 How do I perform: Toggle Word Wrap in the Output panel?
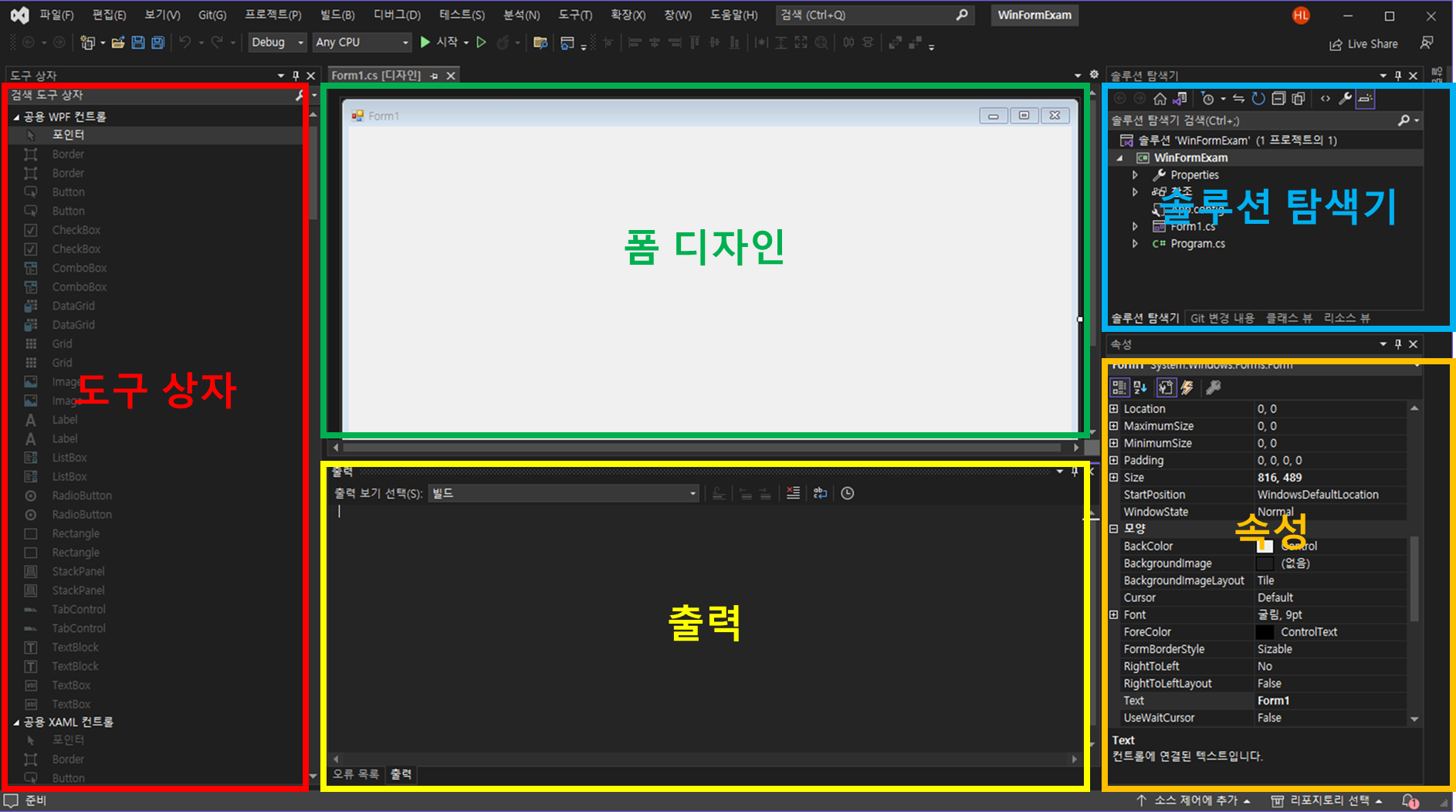click(x=820, y=493)
